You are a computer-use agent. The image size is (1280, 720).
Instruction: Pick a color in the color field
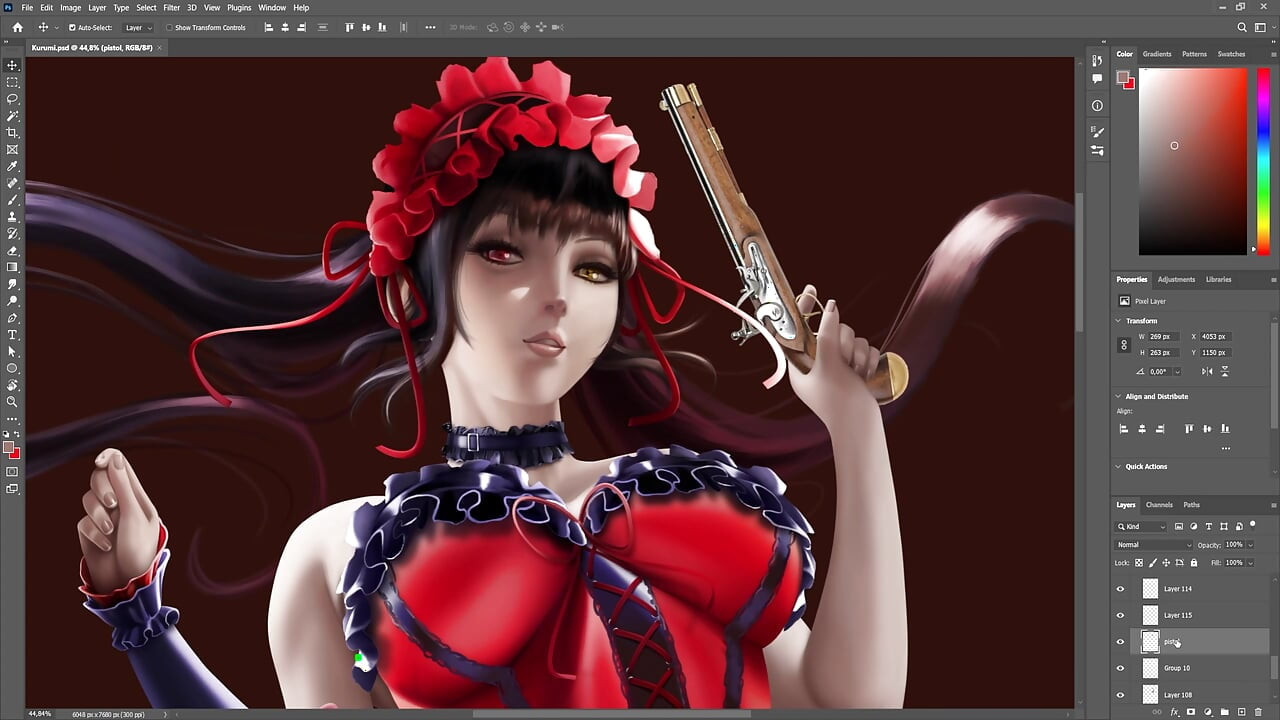[1193, 161]
